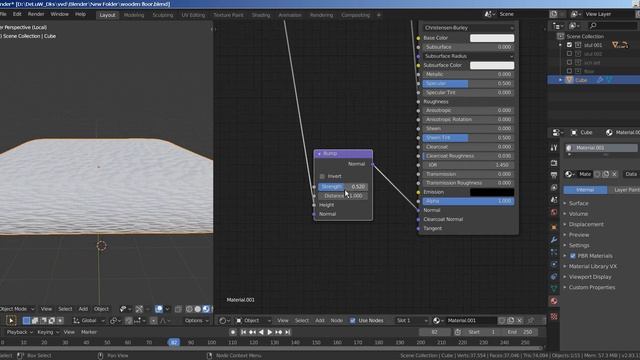
Task: Open the node editor type dropdown
Action: (224, 320)
